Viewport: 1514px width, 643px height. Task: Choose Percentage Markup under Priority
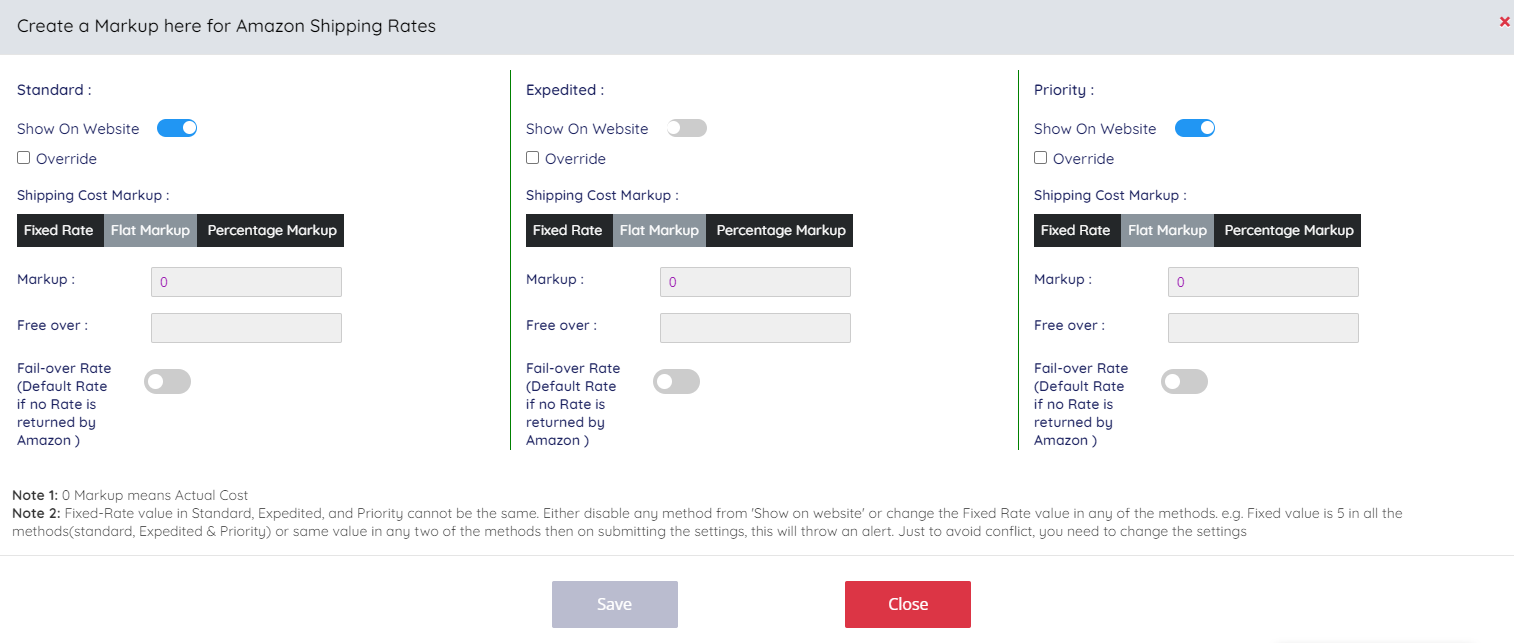[1288, 230]
